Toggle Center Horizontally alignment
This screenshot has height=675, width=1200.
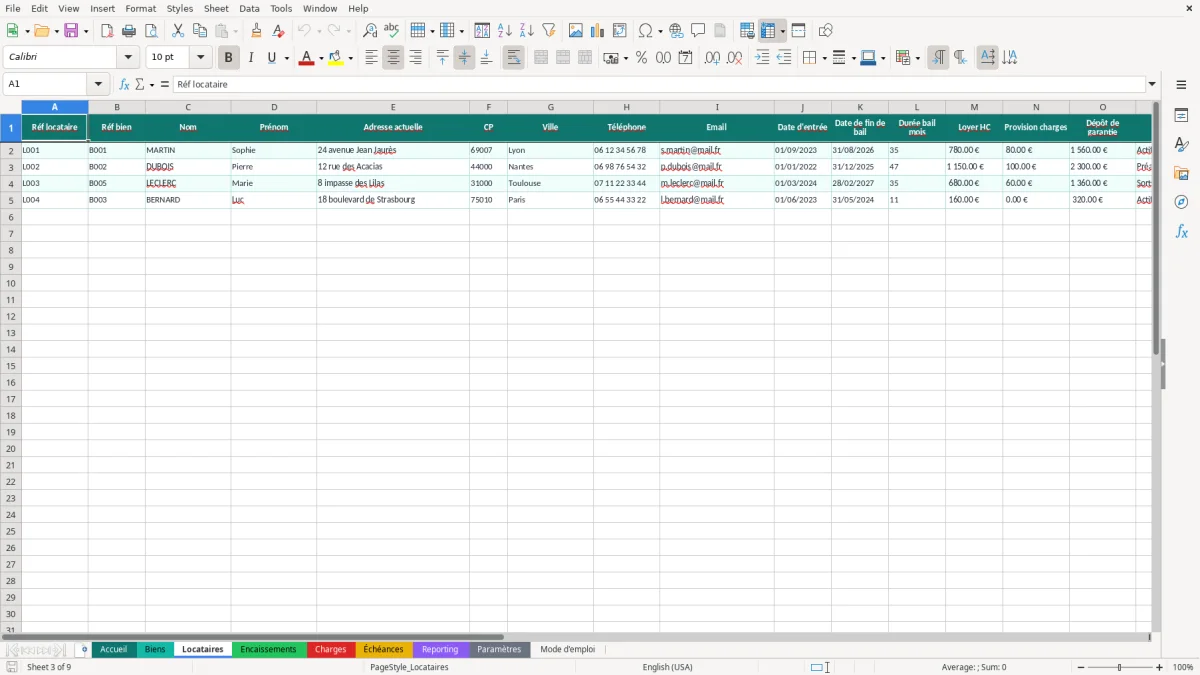394,58
